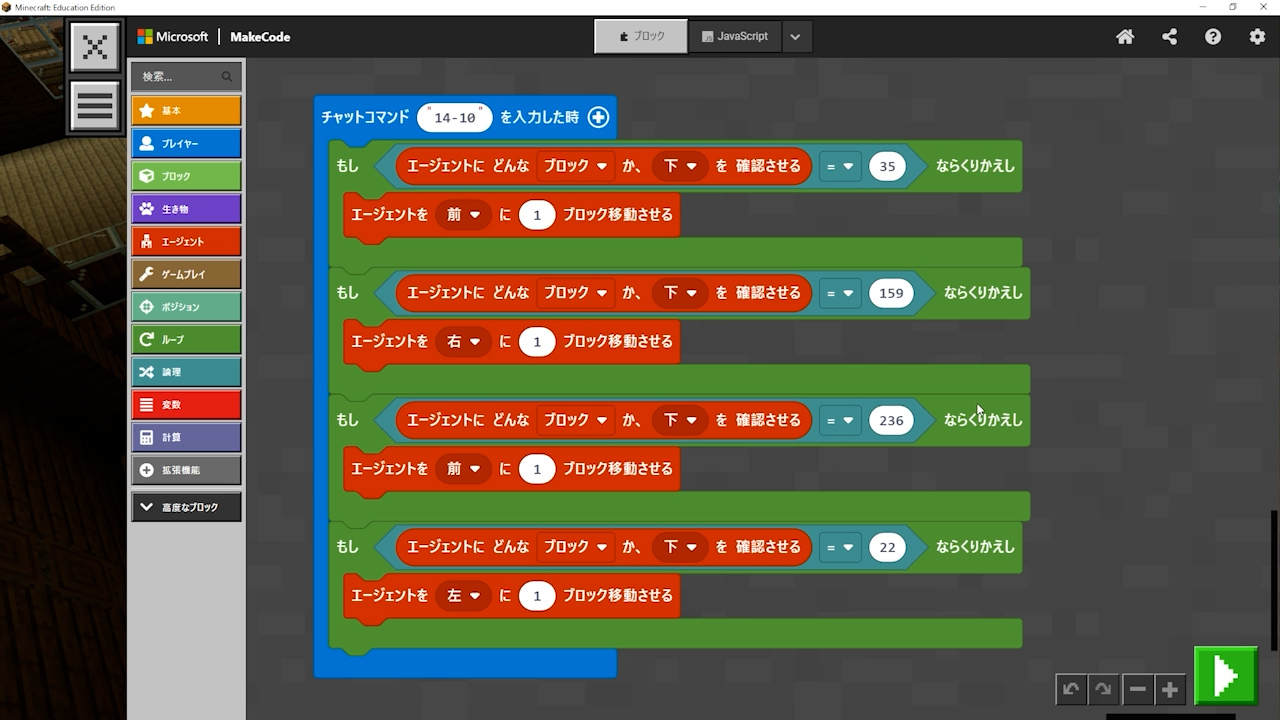Expand the language dropdown next to JavaScript

tap(795, 37)
